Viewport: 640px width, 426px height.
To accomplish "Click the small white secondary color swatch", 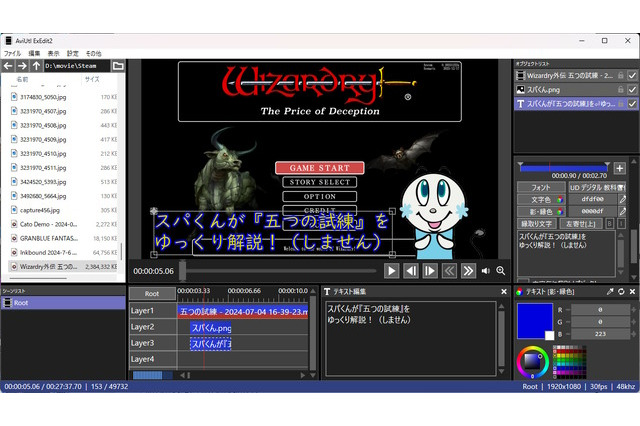I will (549, 335).
